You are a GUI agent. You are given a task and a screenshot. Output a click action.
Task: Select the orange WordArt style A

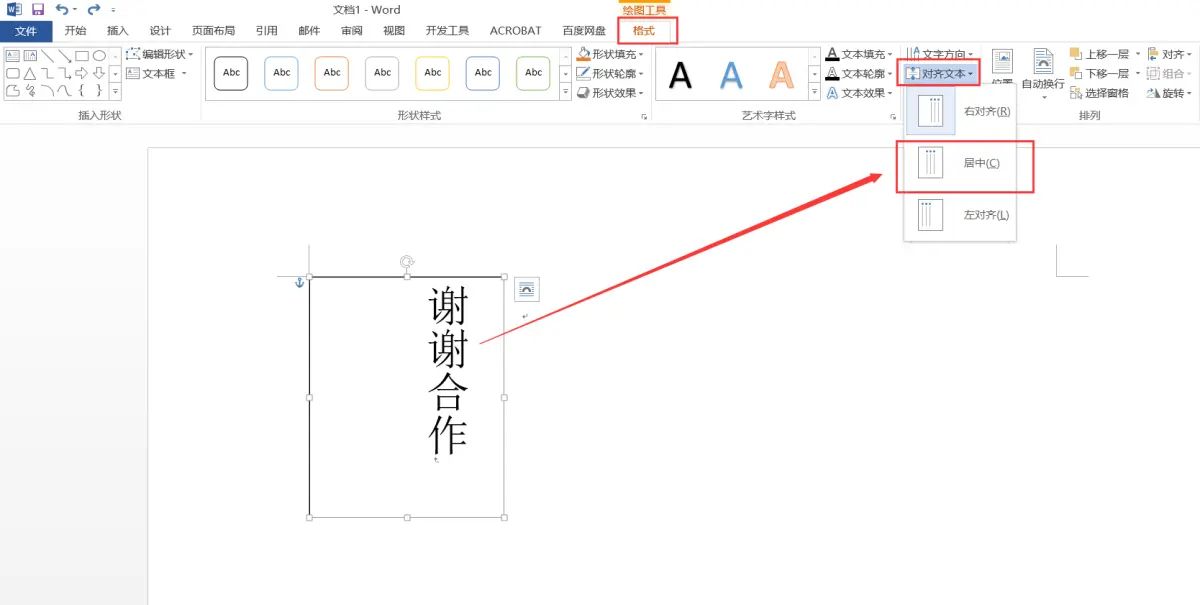click(x=783, y=73)
